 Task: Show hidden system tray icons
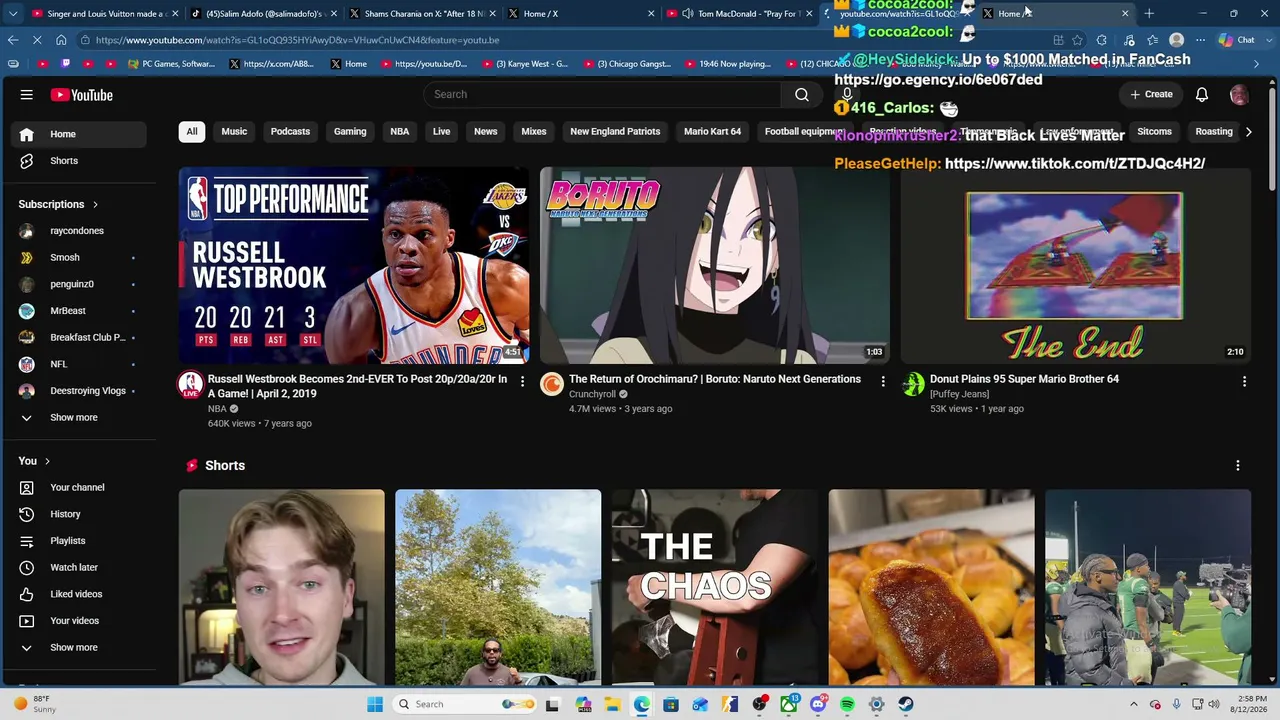coord(1133,704)
